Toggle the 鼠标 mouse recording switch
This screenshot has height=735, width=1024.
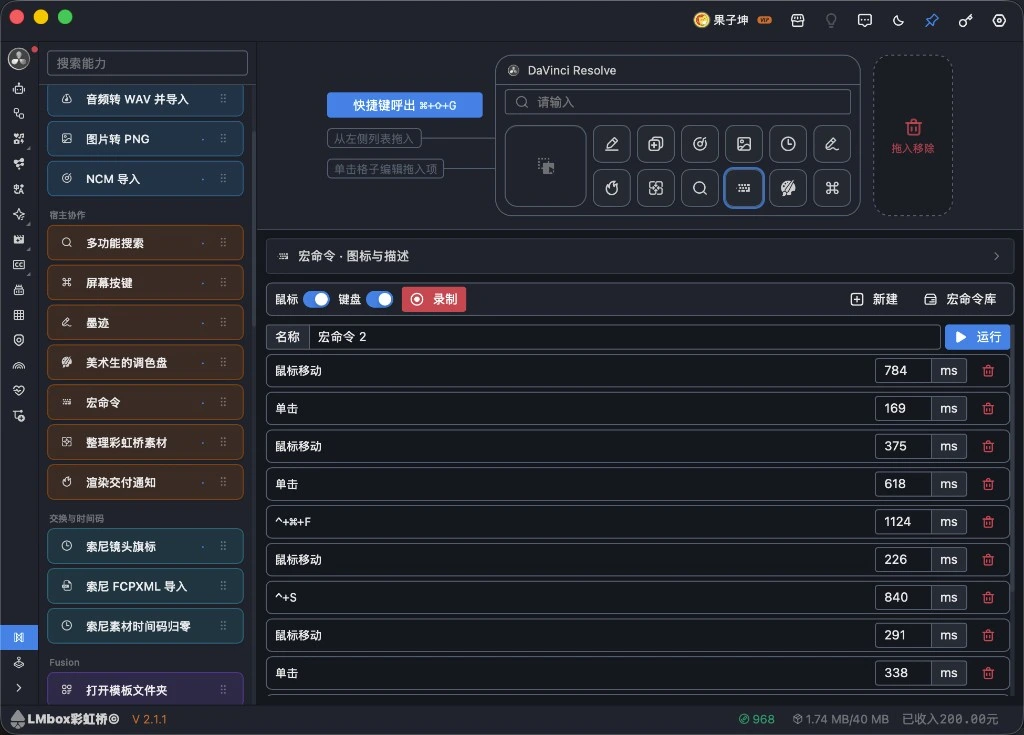[317, 299]
